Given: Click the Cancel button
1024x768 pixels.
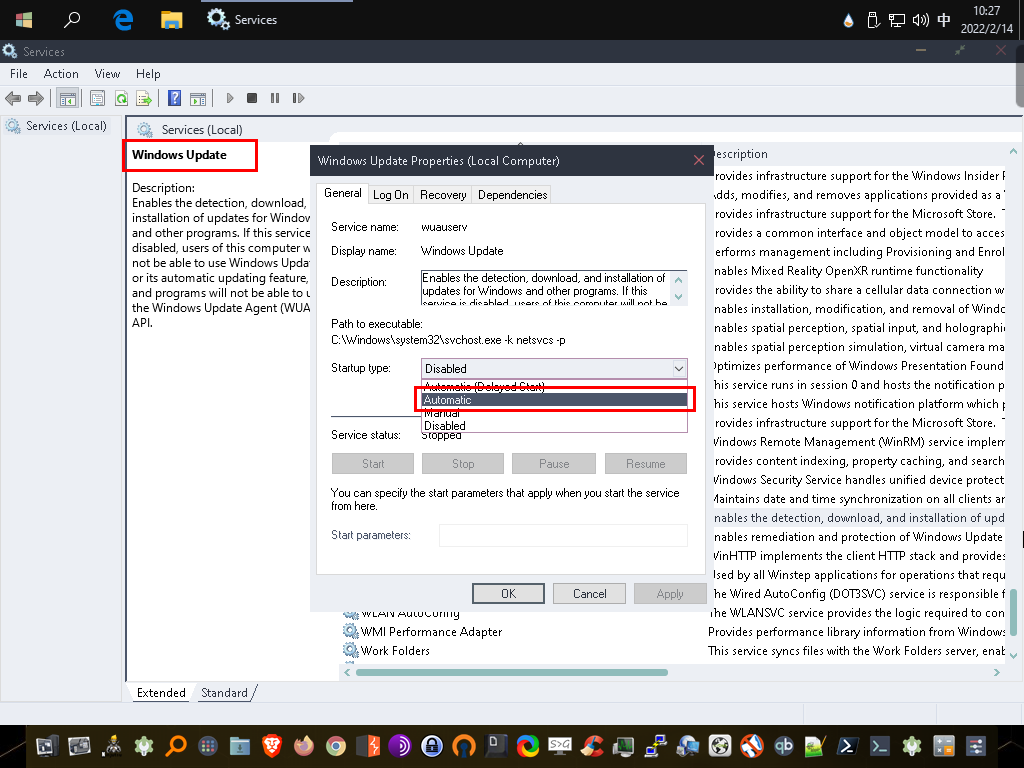Looking at the screenshot, I should [x=589, y=594].
